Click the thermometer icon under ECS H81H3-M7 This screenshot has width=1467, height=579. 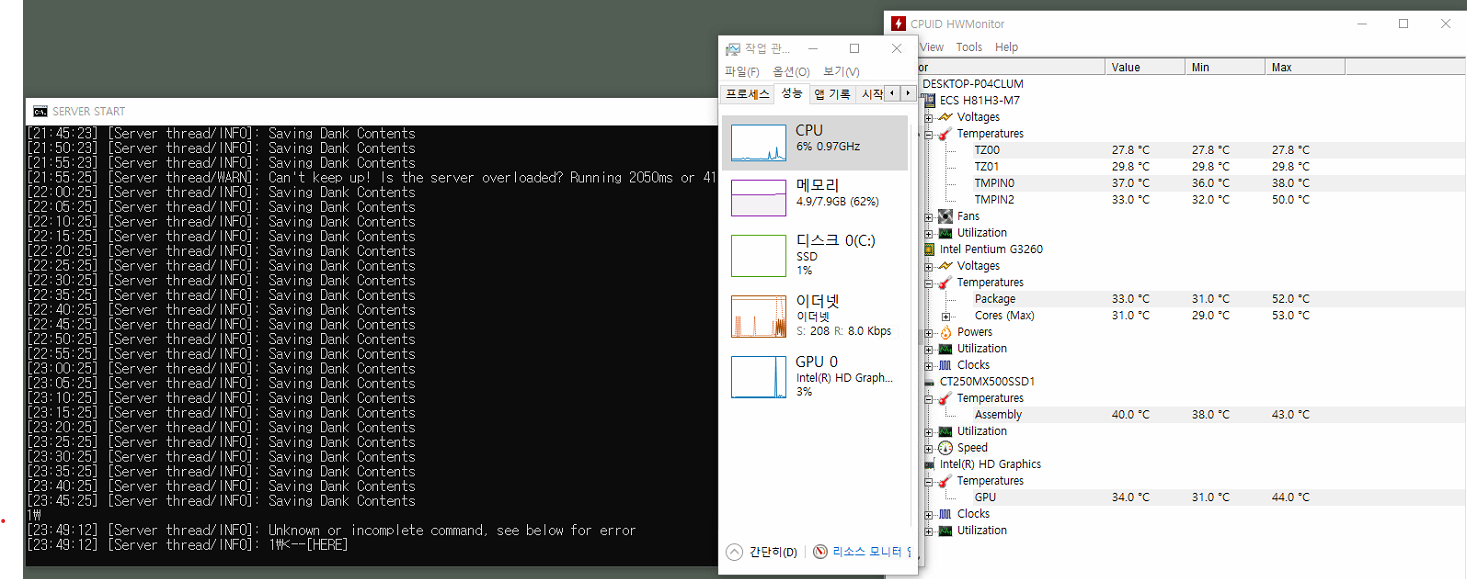[945, 133]
